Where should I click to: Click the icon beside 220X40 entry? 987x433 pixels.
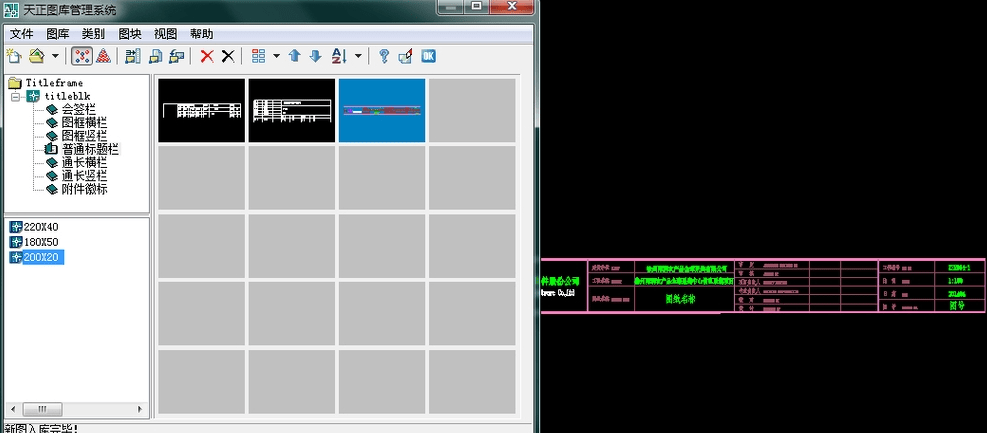[16, 227]
